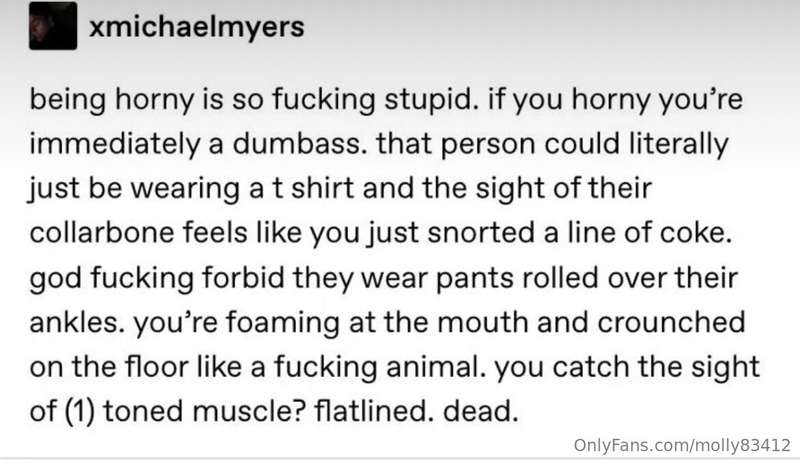The width and height of the screenshot is (800, 464).
Task: Click the word "literally" in the post
Action: (x=678, y=145)
